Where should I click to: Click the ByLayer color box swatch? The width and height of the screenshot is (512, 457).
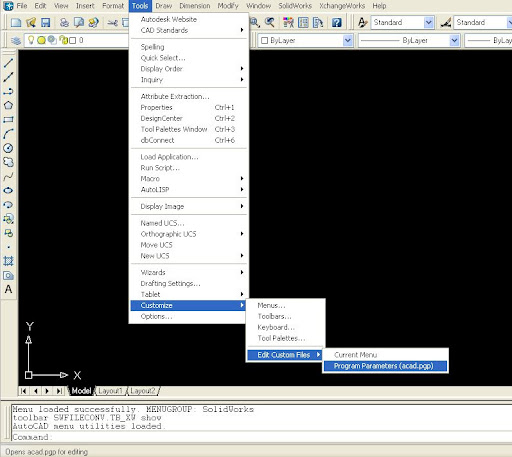[x=265, y=41]
